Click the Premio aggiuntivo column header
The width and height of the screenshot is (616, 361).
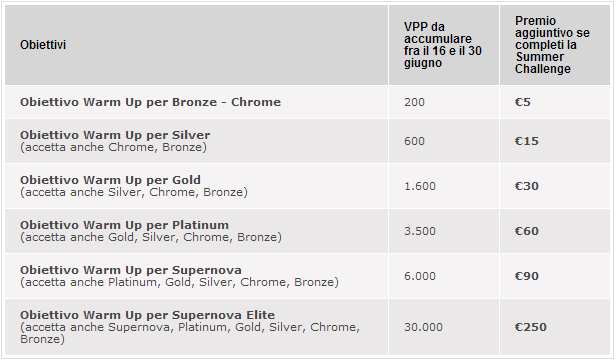coord(552,45)
